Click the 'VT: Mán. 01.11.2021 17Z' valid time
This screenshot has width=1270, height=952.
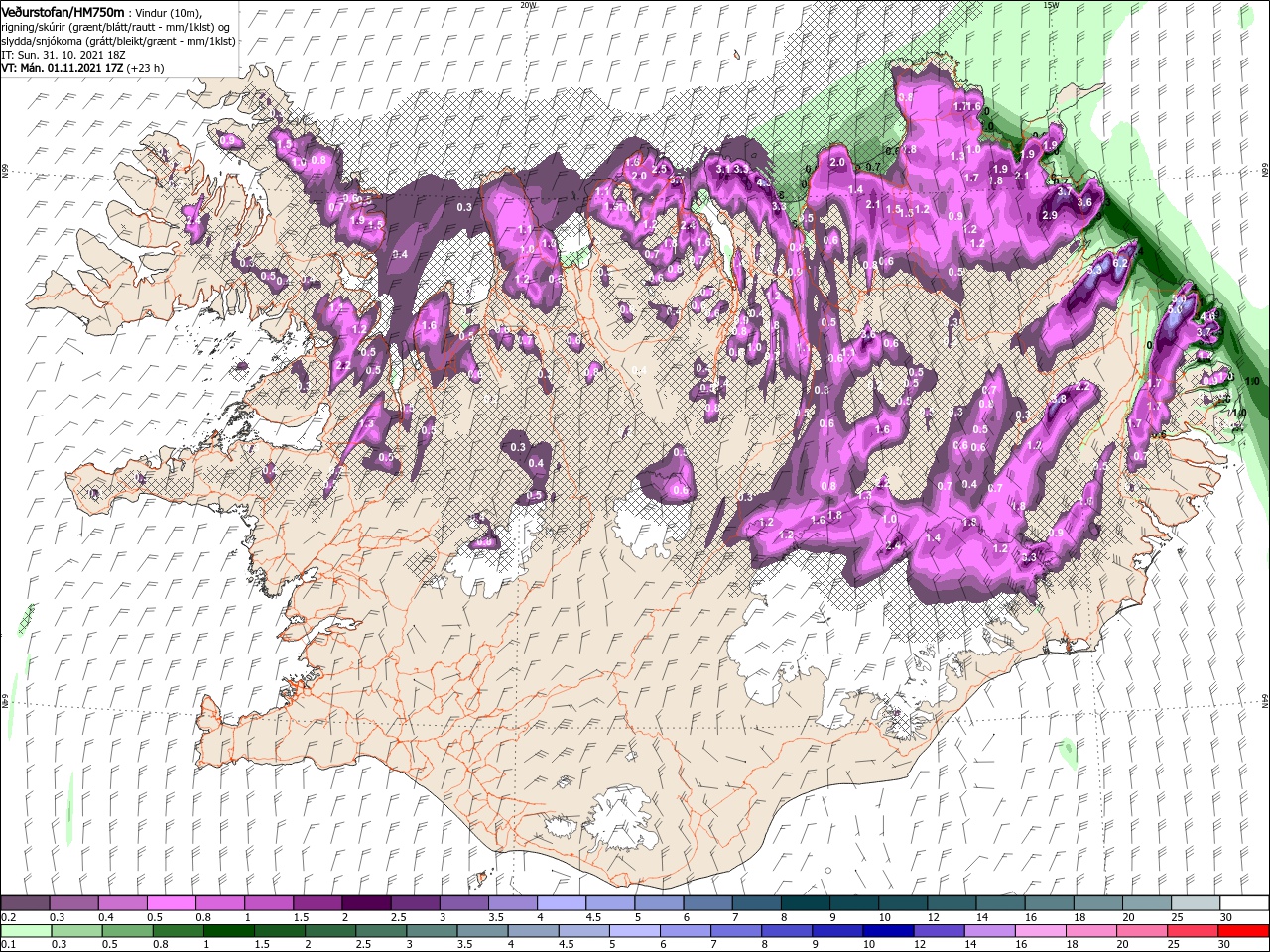point(62,68)
